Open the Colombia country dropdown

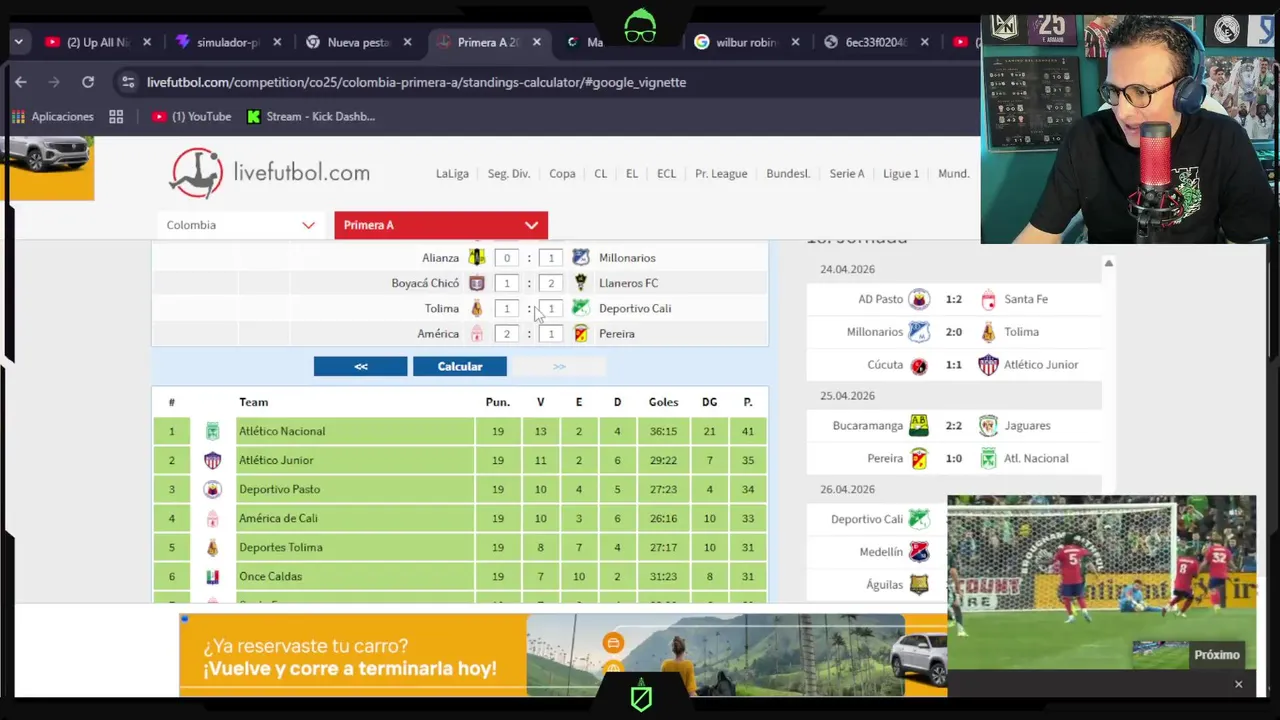pyautogui.click(x=241, y=225)
